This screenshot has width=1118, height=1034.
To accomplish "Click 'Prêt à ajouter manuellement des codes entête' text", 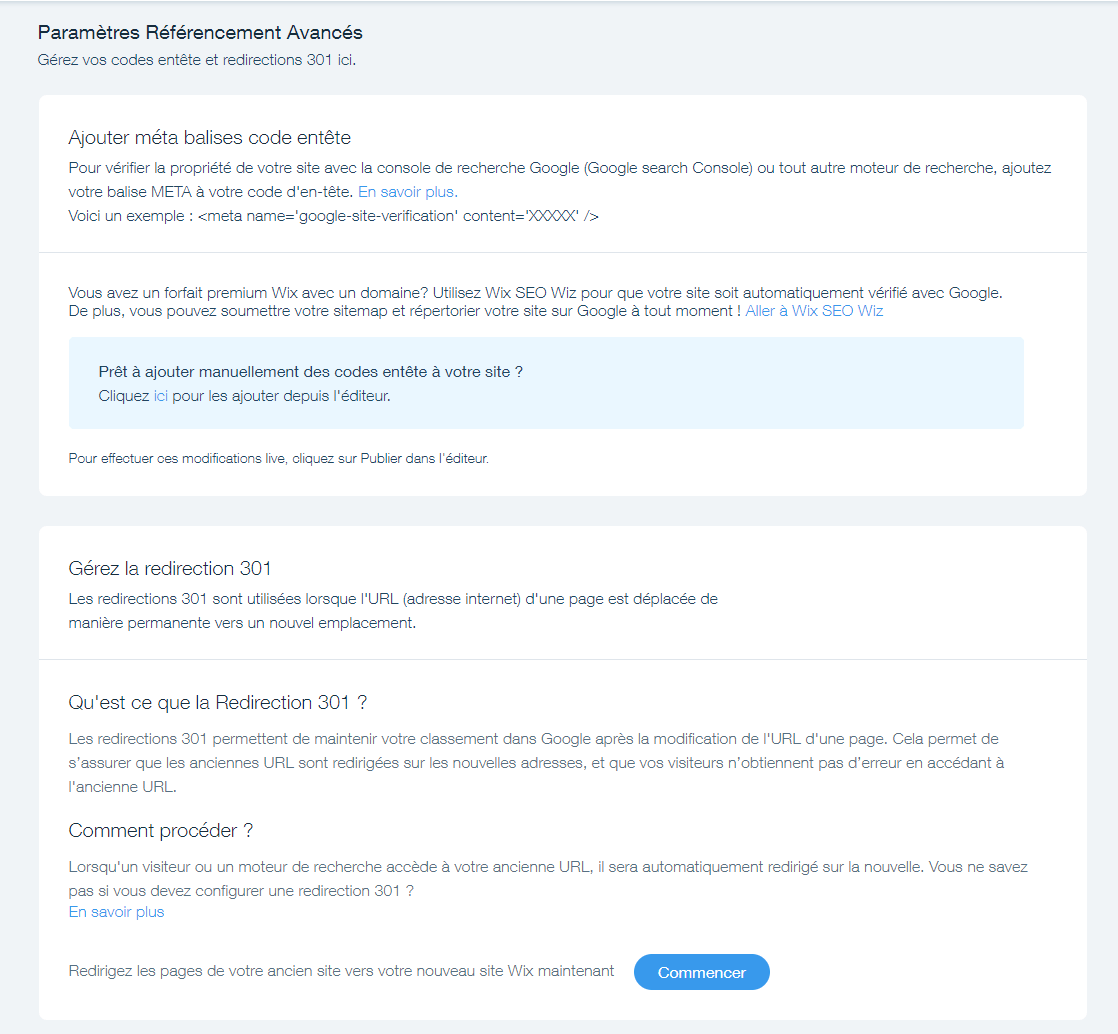I will pyautogui.click(x=311, y=372).
